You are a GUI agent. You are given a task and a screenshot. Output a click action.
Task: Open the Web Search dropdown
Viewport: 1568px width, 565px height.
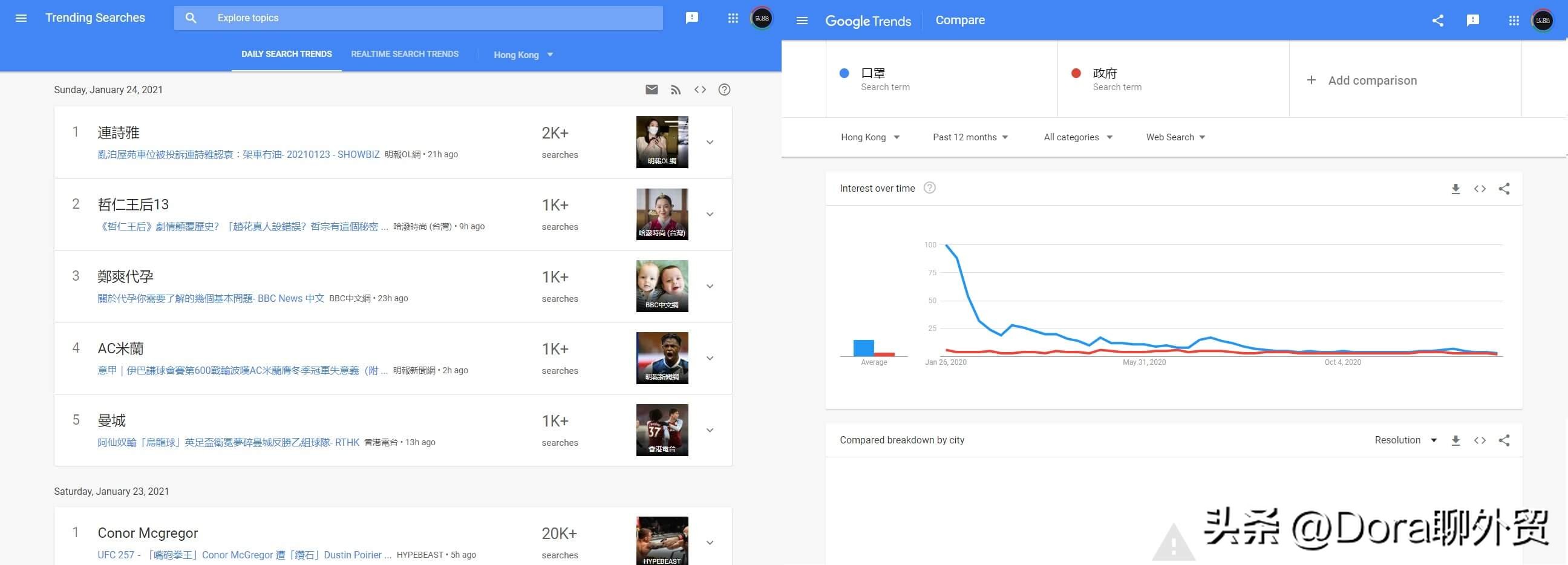coord(1174,137)
